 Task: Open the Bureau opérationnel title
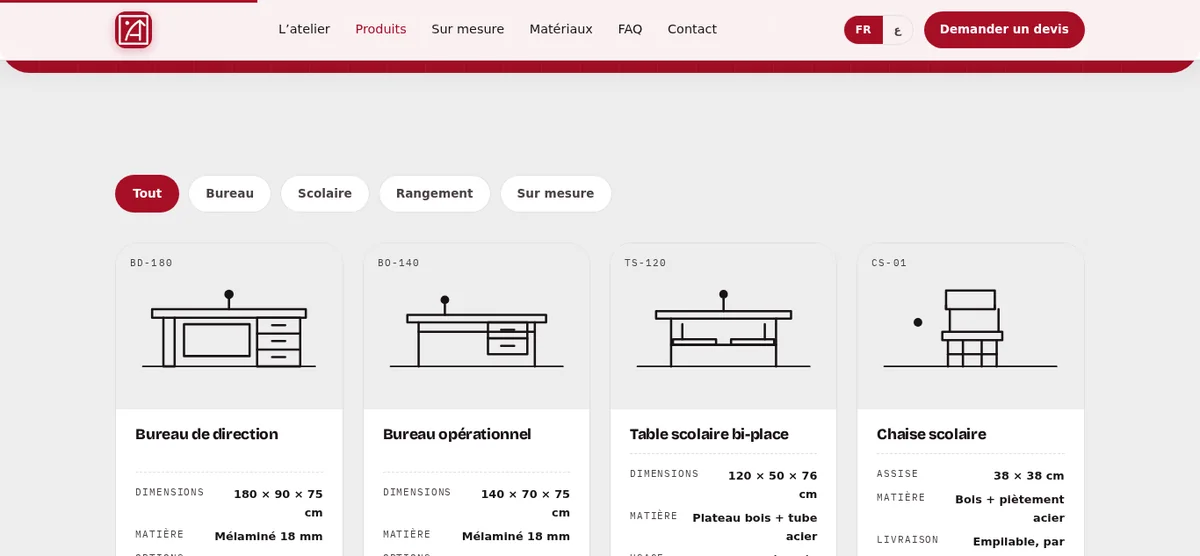[457, 434]
